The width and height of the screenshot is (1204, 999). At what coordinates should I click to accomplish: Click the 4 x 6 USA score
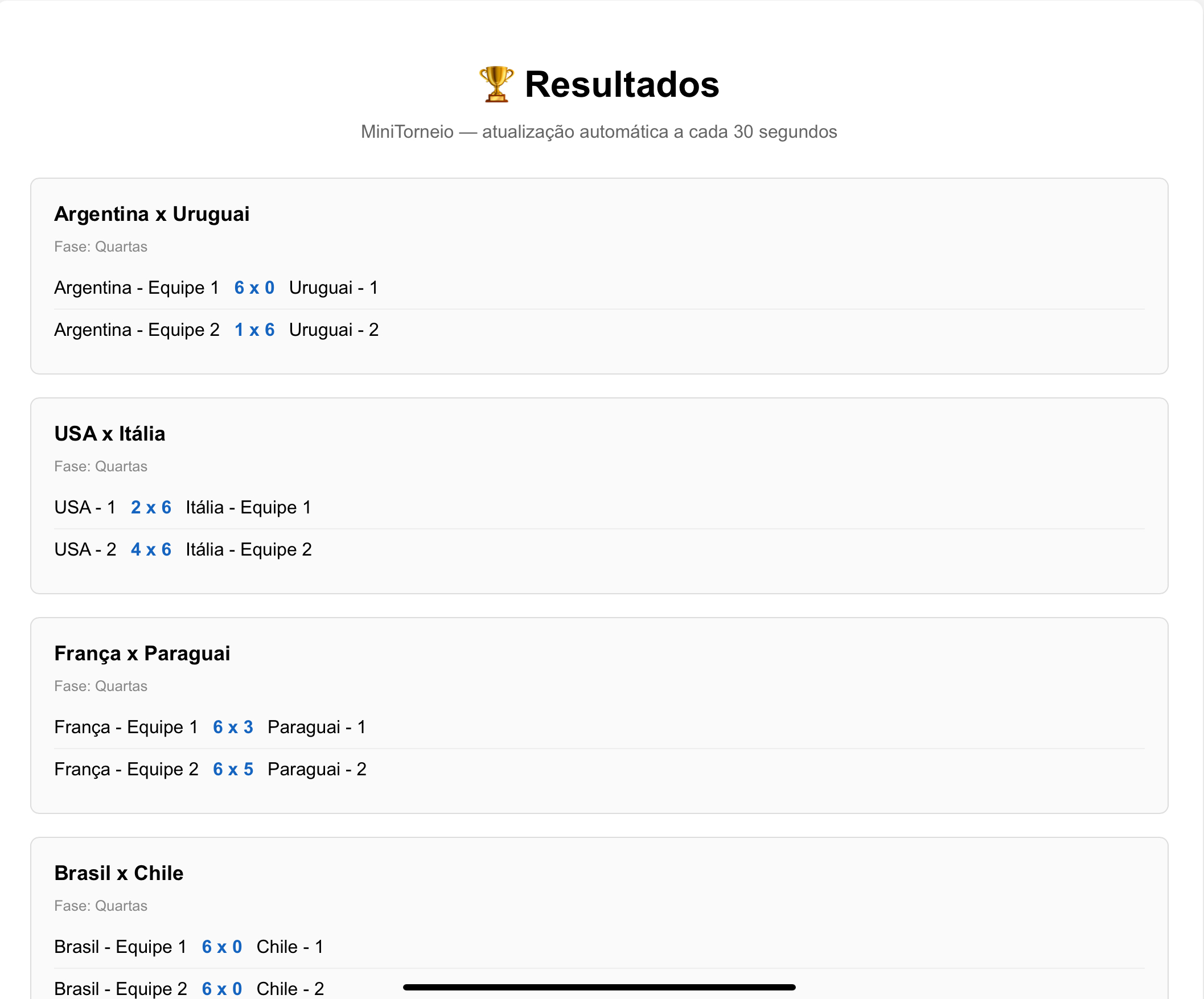[x=151, y=549]
